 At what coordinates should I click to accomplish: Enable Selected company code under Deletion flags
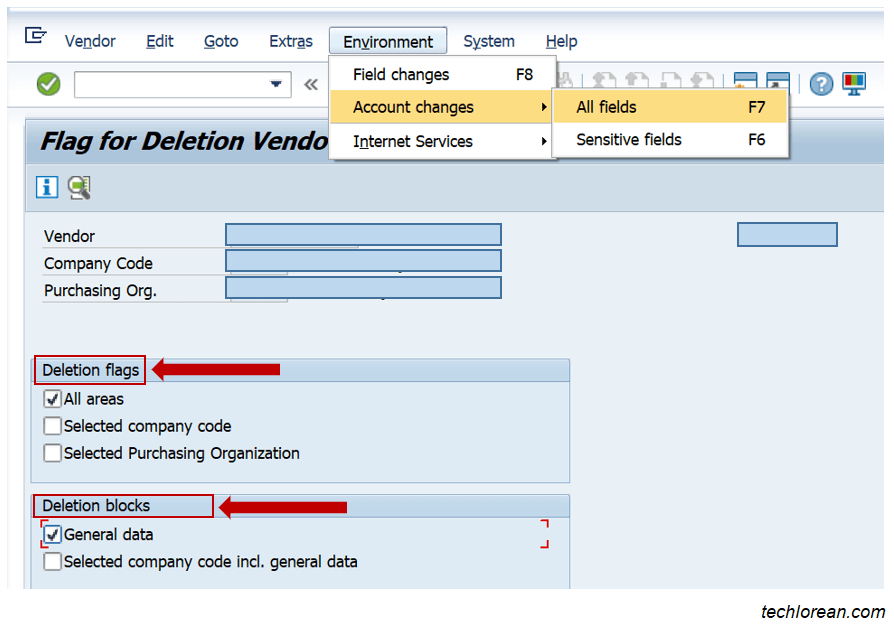52,426
